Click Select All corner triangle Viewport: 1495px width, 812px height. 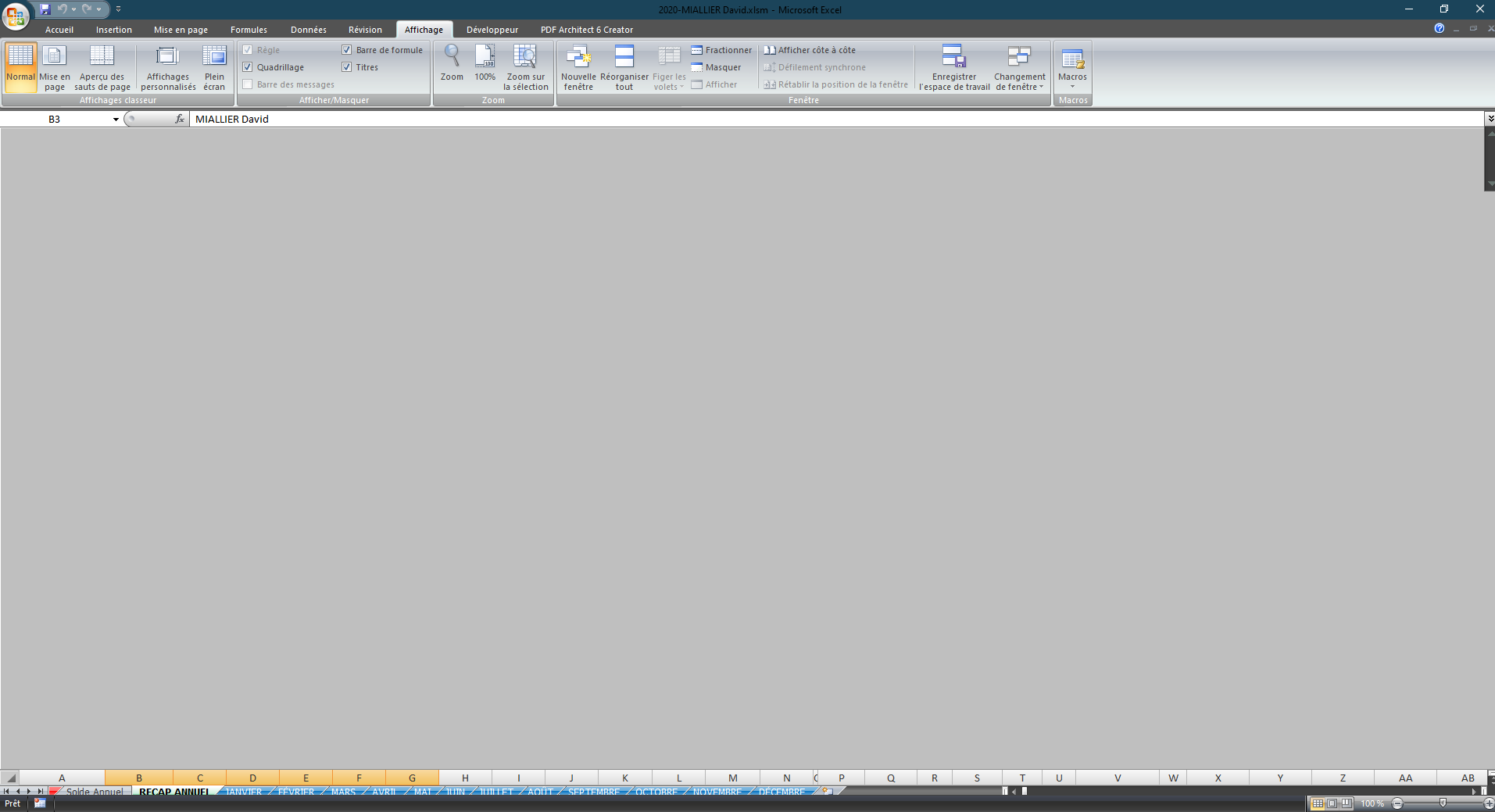pyautogui.click(x=10, y=778)
